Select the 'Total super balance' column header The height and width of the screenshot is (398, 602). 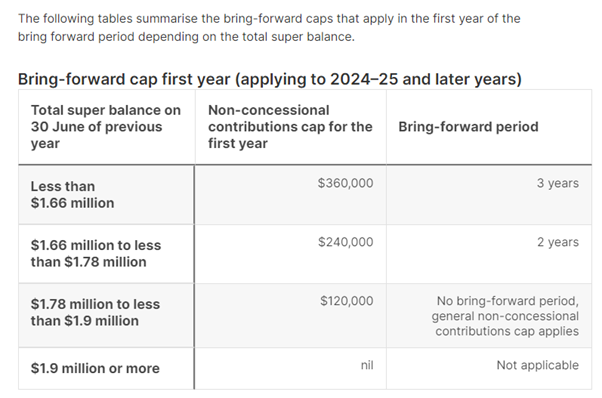[x=106, y=127]
